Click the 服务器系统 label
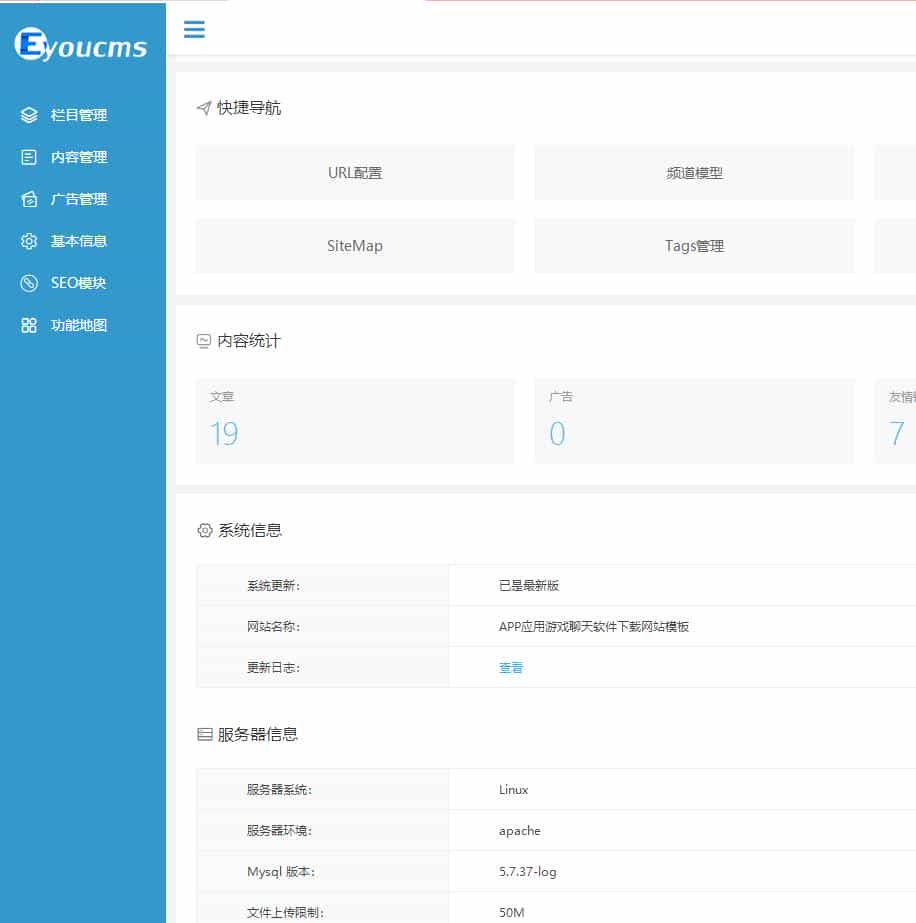Image resolution: width=916 pixels, height=923 pixels. (x=279, y=789)
